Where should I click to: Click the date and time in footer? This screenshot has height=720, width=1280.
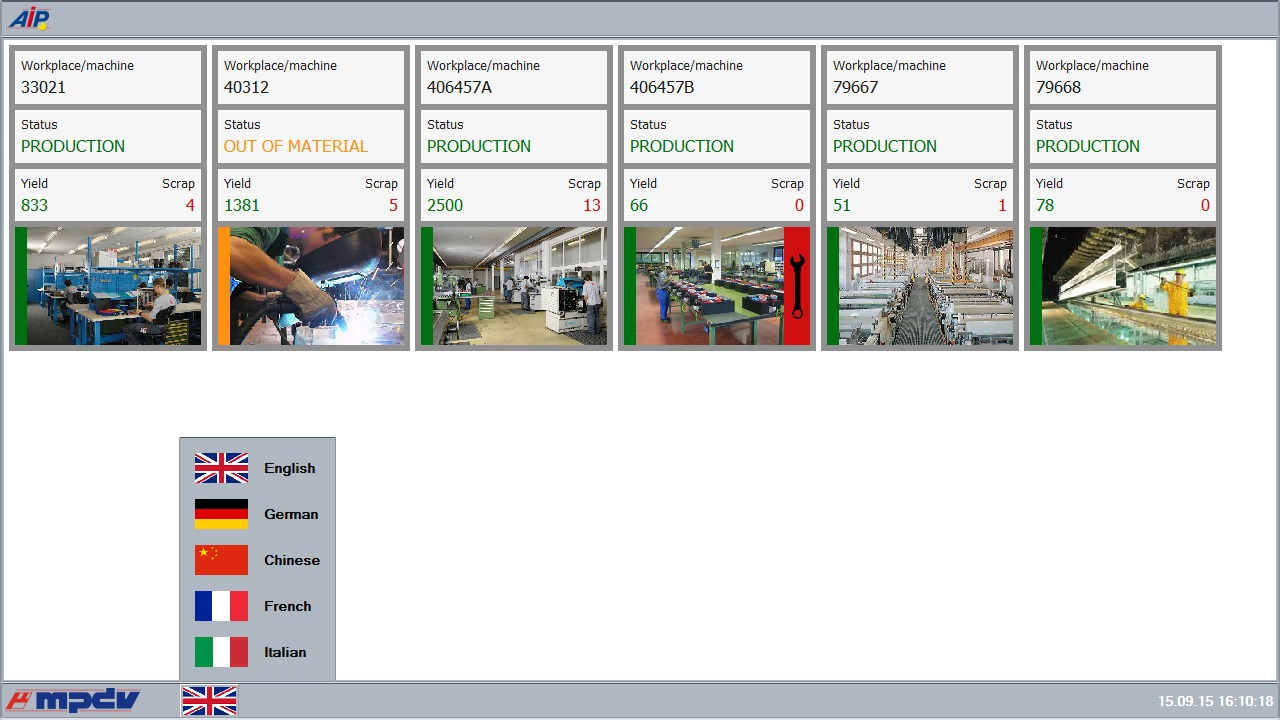click(1216, 701)
